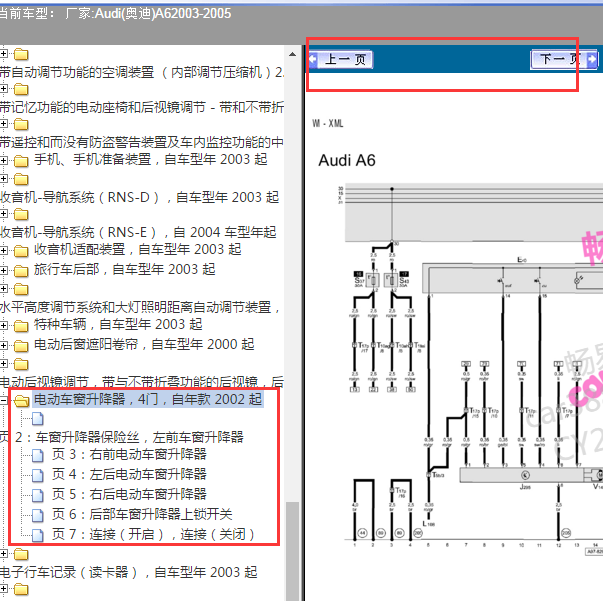Click folder icon above 电动后视镜调节
This screenshot has width=603, height=601.
21,364
